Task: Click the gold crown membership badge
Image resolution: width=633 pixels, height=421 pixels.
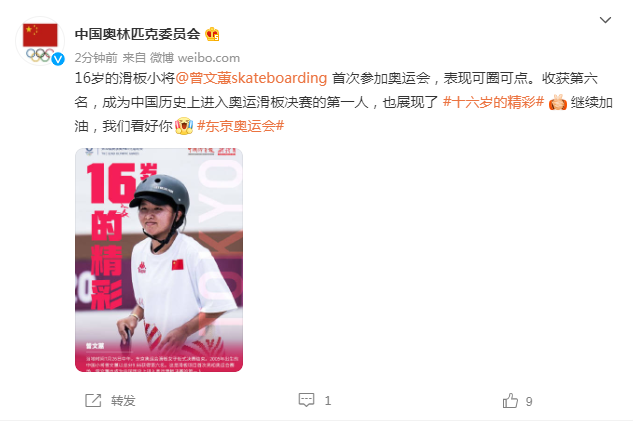Action: pos(212,34)
